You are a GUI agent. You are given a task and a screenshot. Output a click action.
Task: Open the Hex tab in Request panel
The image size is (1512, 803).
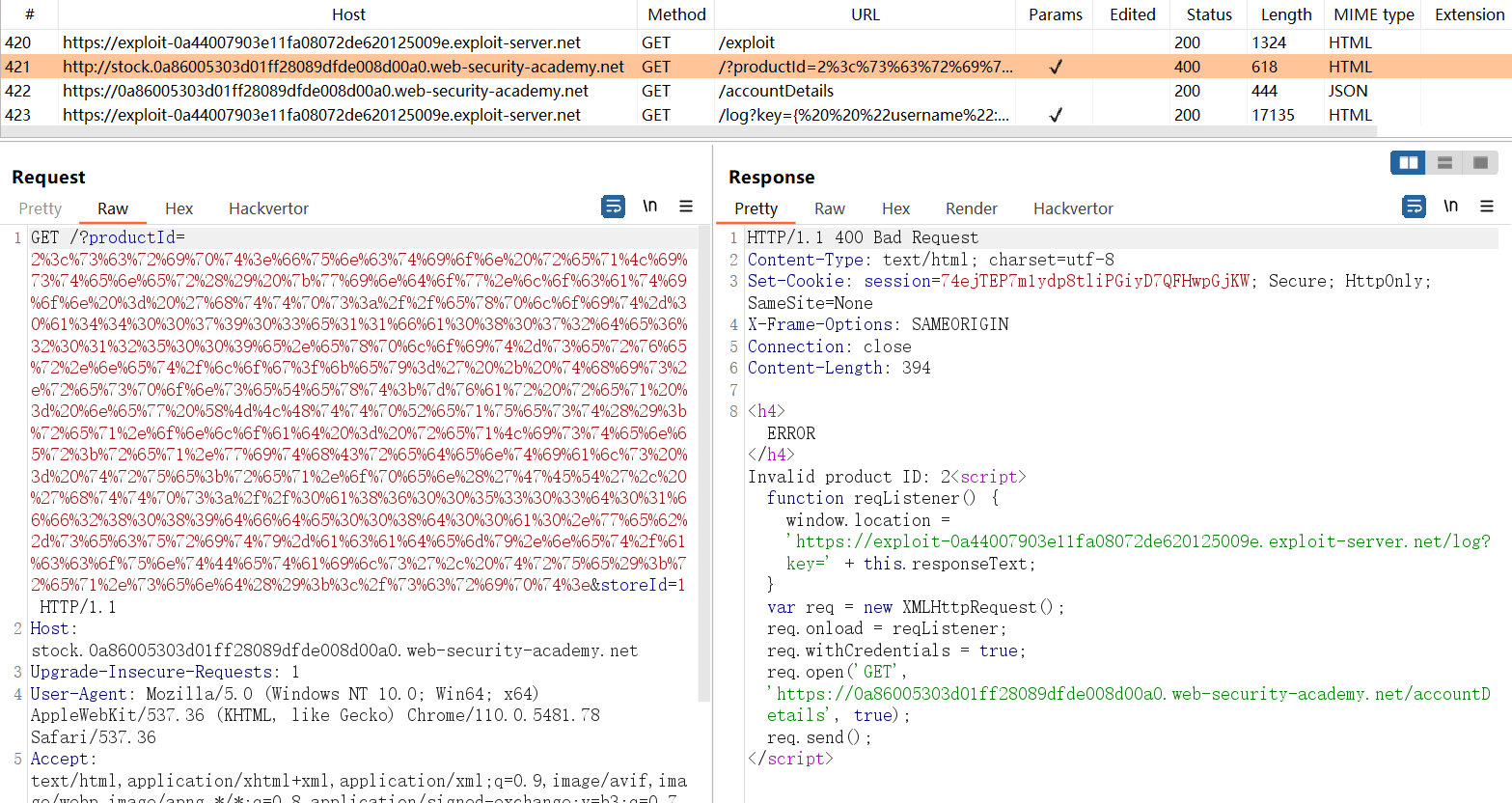179,208
